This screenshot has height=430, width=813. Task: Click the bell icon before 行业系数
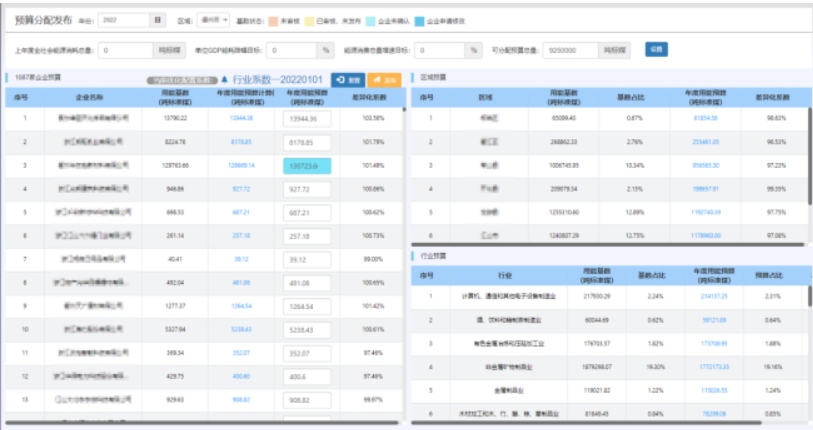[x=225, y=79]
